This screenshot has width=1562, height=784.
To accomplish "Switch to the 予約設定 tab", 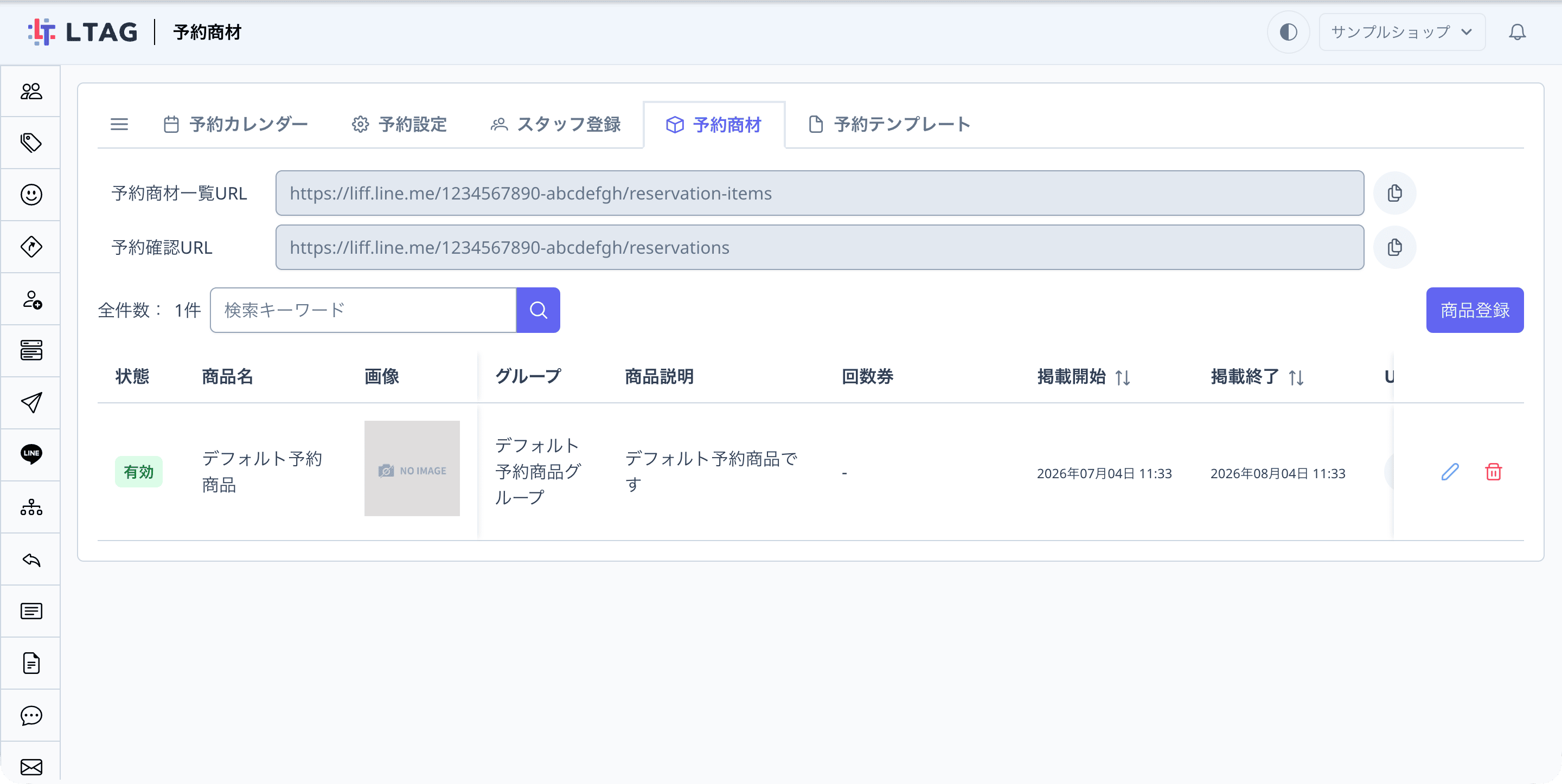I will (x=400, y=124).
